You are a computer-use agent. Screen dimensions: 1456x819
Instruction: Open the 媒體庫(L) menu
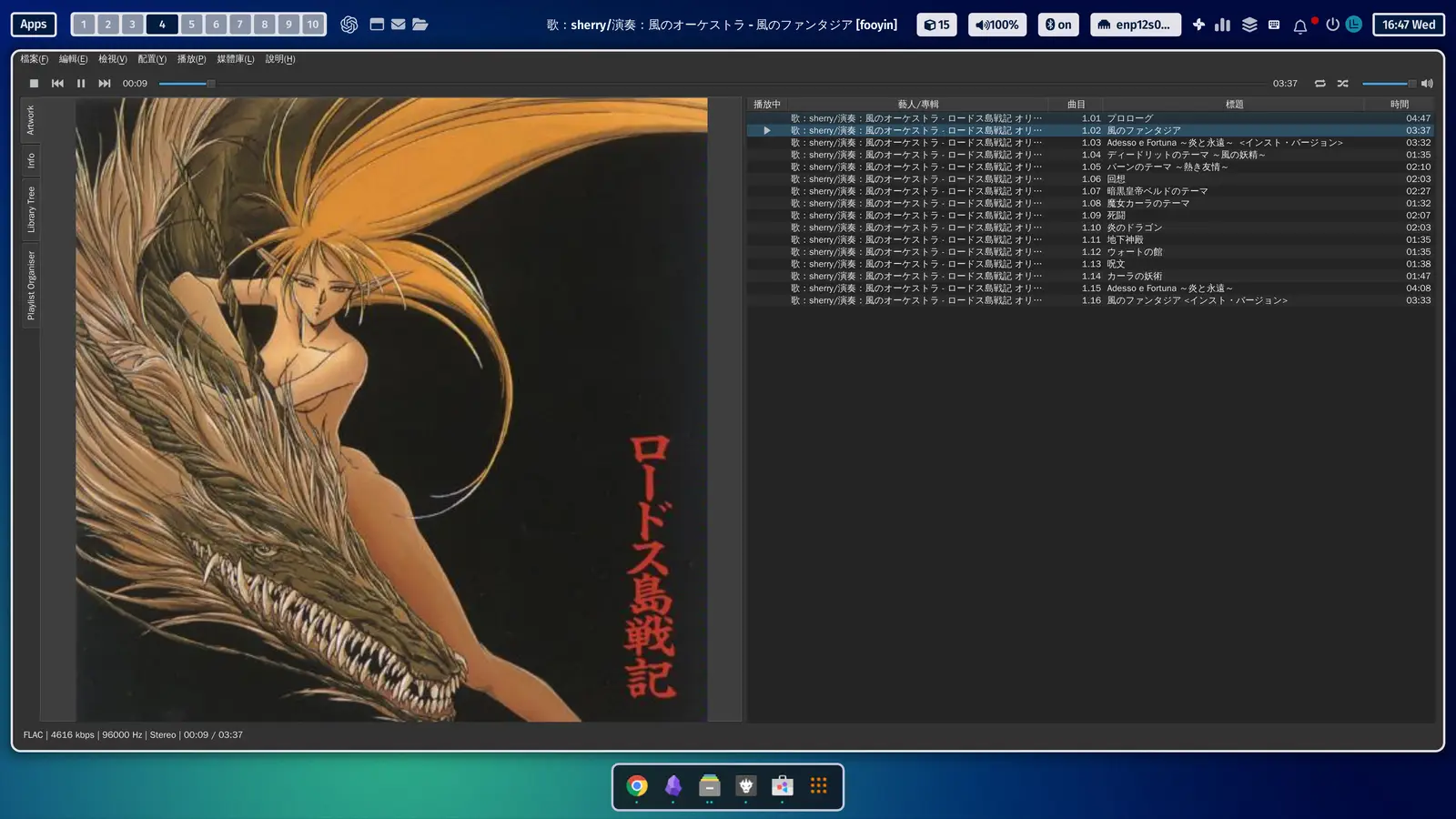coord(236,59)
